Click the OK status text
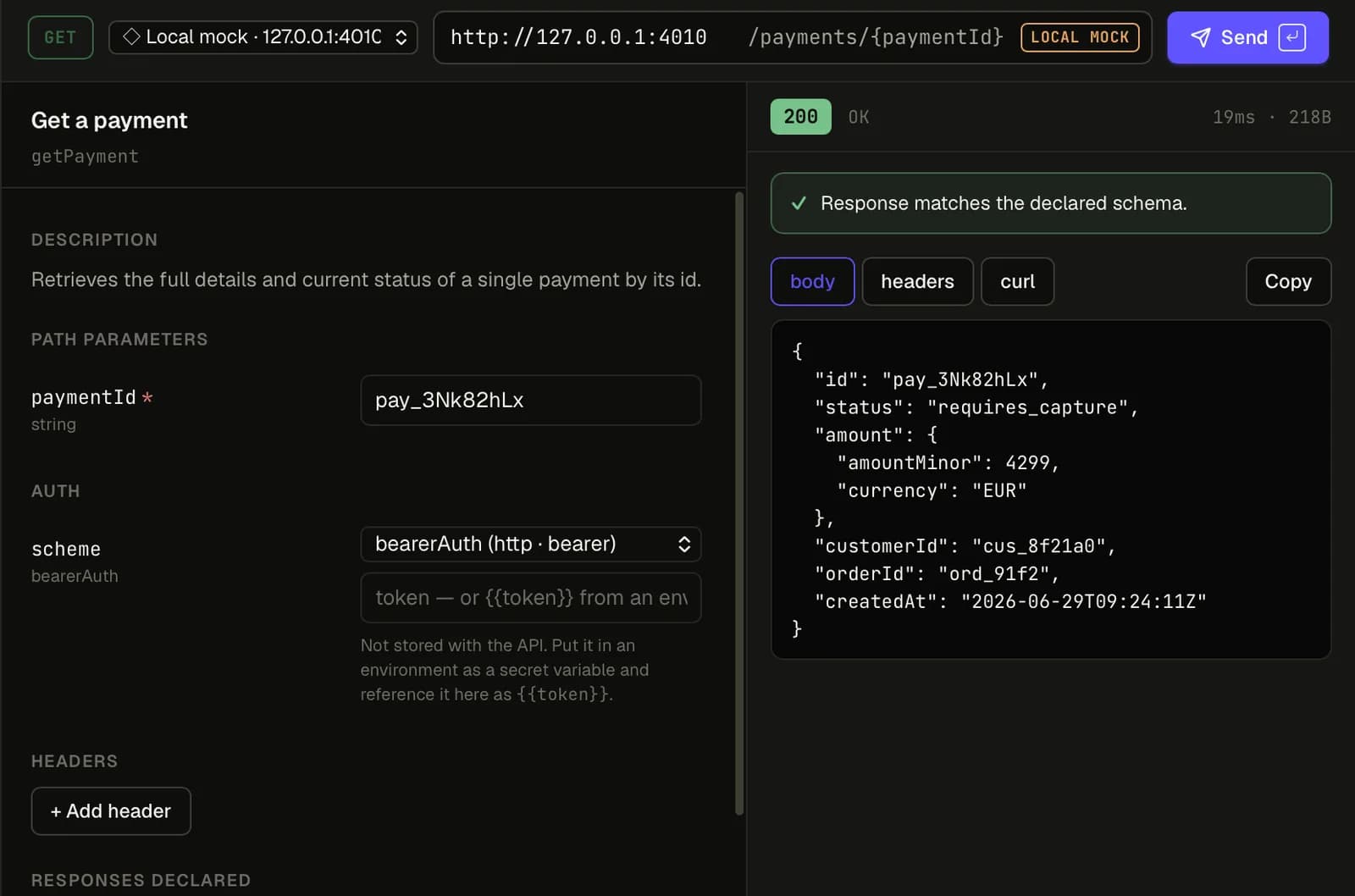The height and width of the screenshot is (896, 1355). 859,117
